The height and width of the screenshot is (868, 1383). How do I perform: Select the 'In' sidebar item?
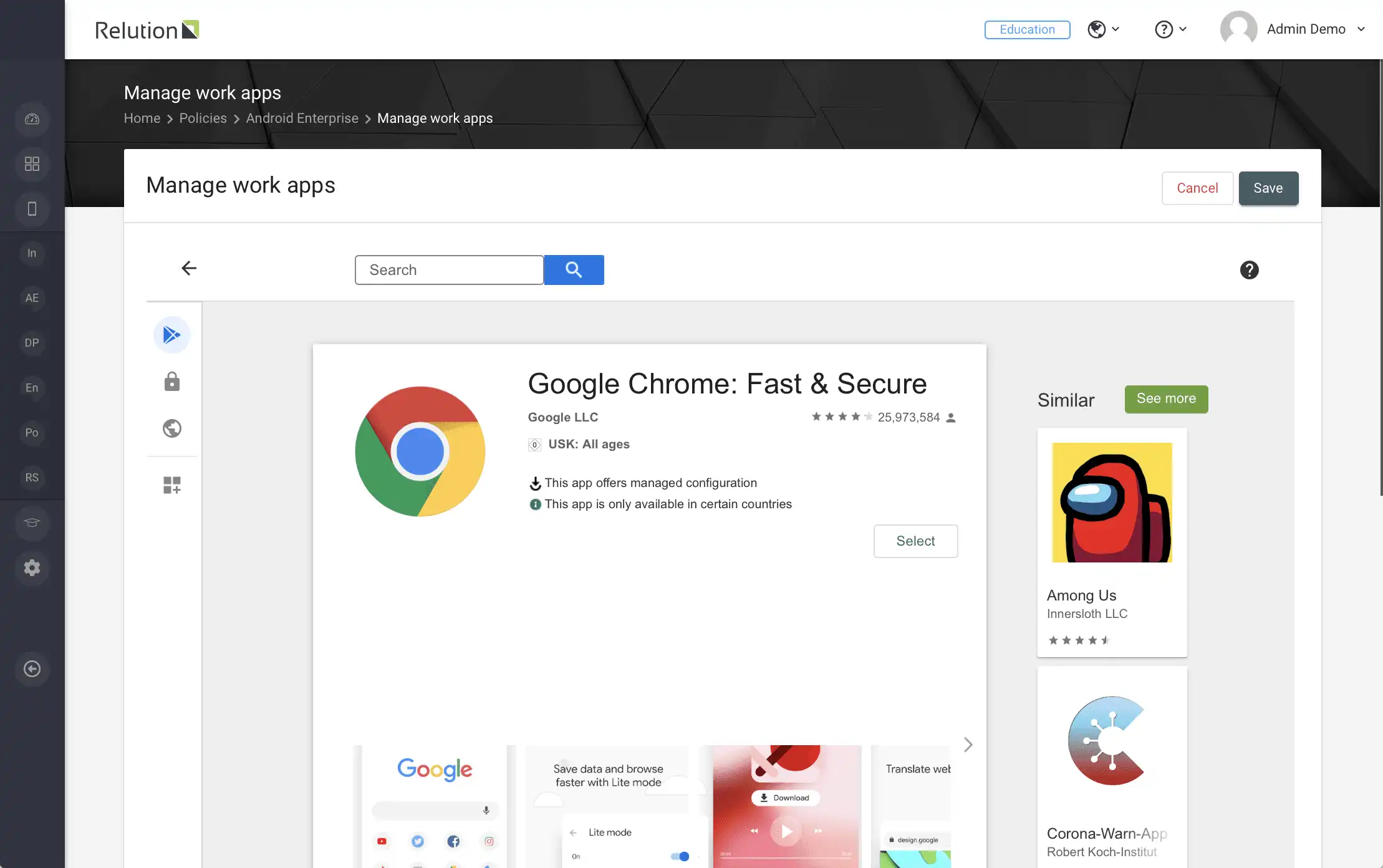click(x=32, y=253)
